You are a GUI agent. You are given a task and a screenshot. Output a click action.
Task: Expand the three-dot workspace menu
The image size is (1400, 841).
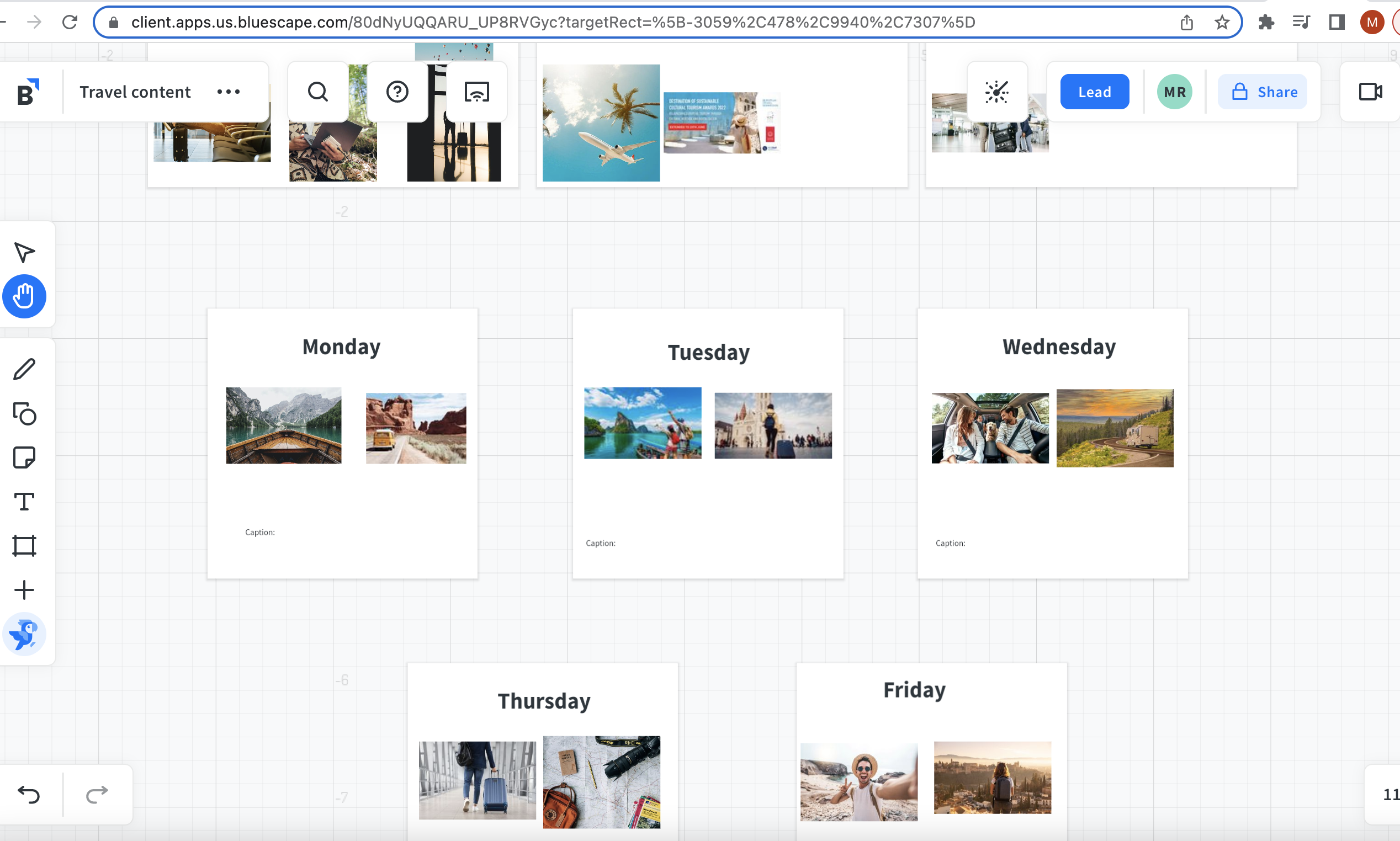point(229,92)
